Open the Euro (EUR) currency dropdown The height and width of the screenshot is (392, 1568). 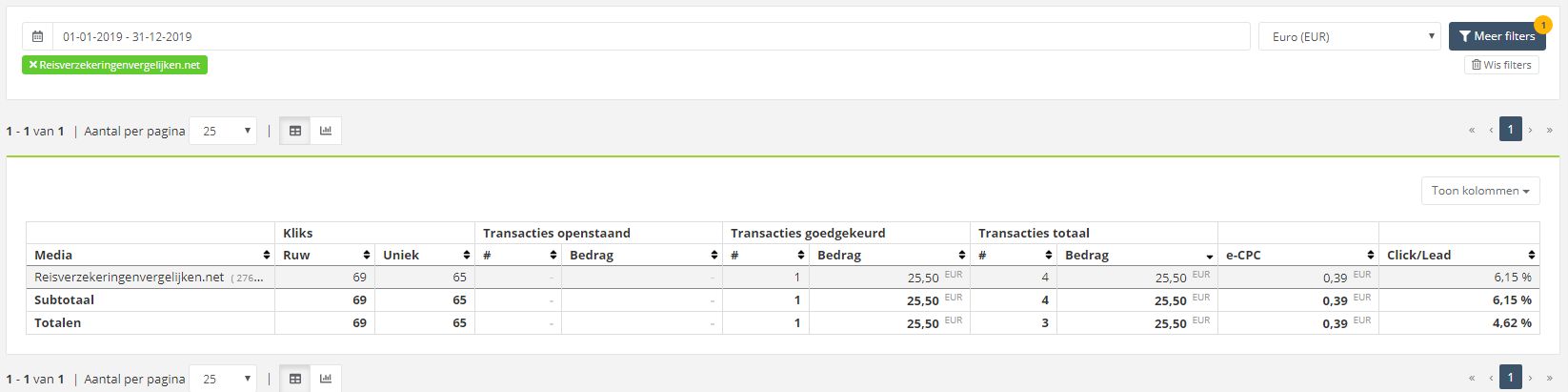tap(1350, 36)
